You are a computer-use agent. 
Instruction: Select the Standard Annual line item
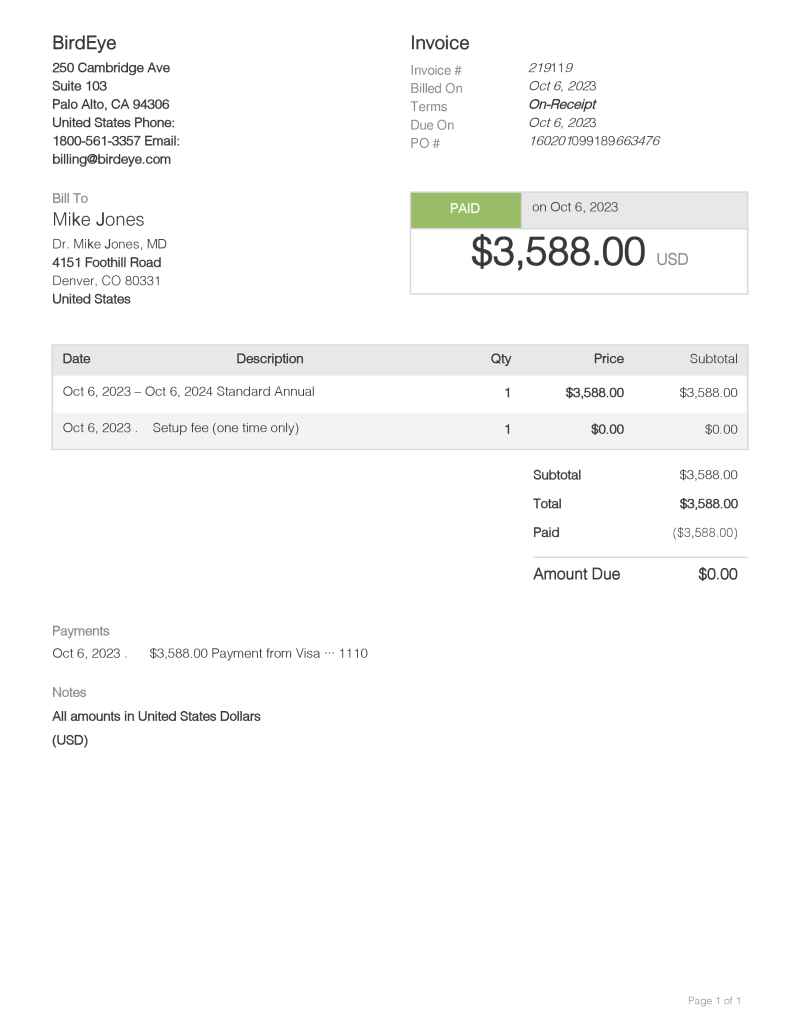[188, 392]
